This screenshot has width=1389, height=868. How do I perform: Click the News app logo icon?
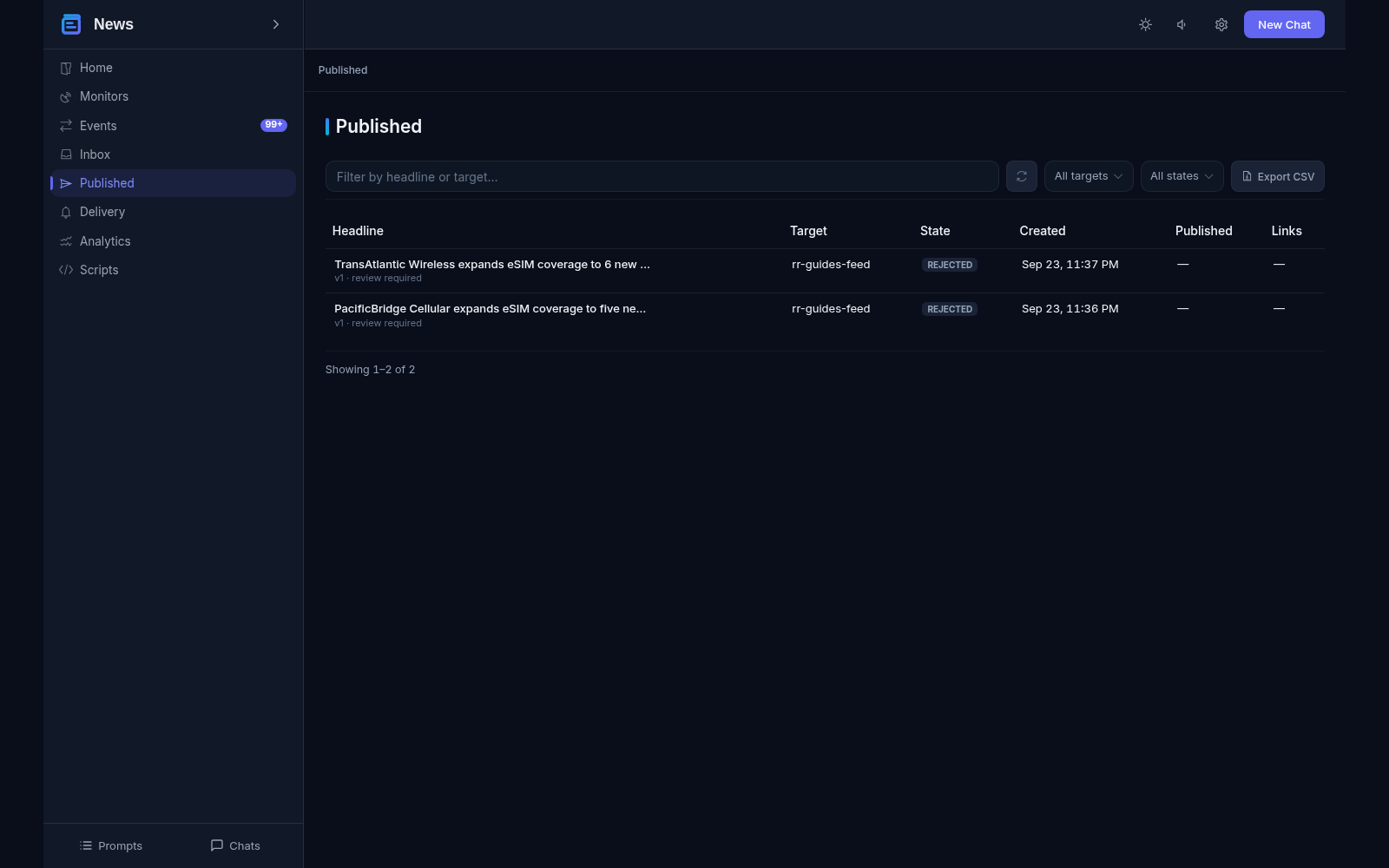tap(71, 24)
